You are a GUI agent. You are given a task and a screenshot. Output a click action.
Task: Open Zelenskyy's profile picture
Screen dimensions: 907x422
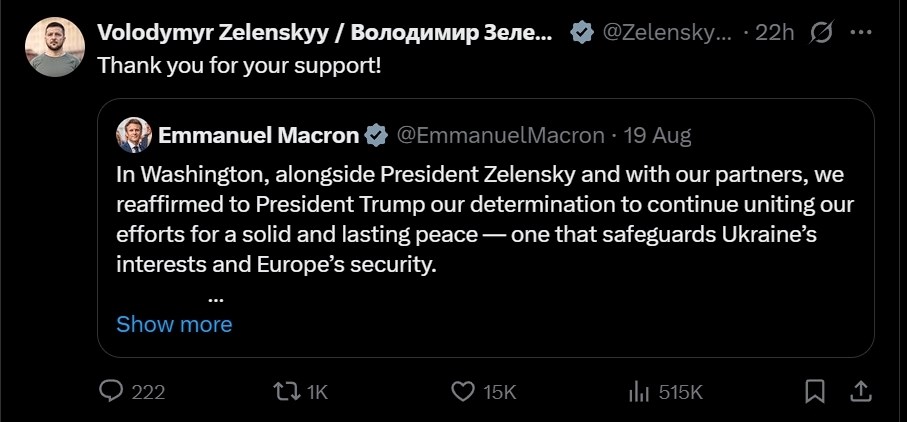[54, 47]
